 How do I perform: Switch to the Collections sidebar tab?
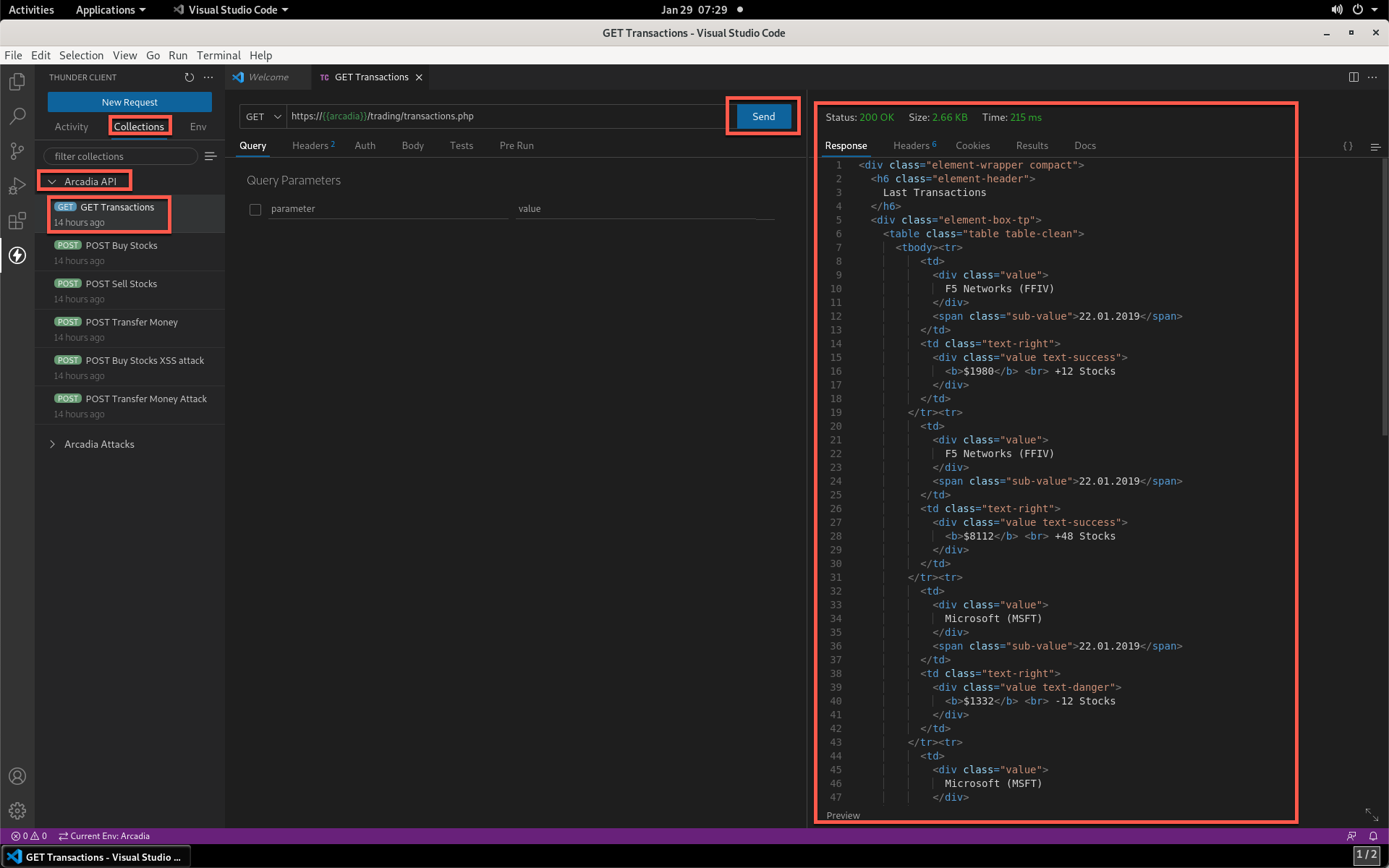tap(139, 127)
